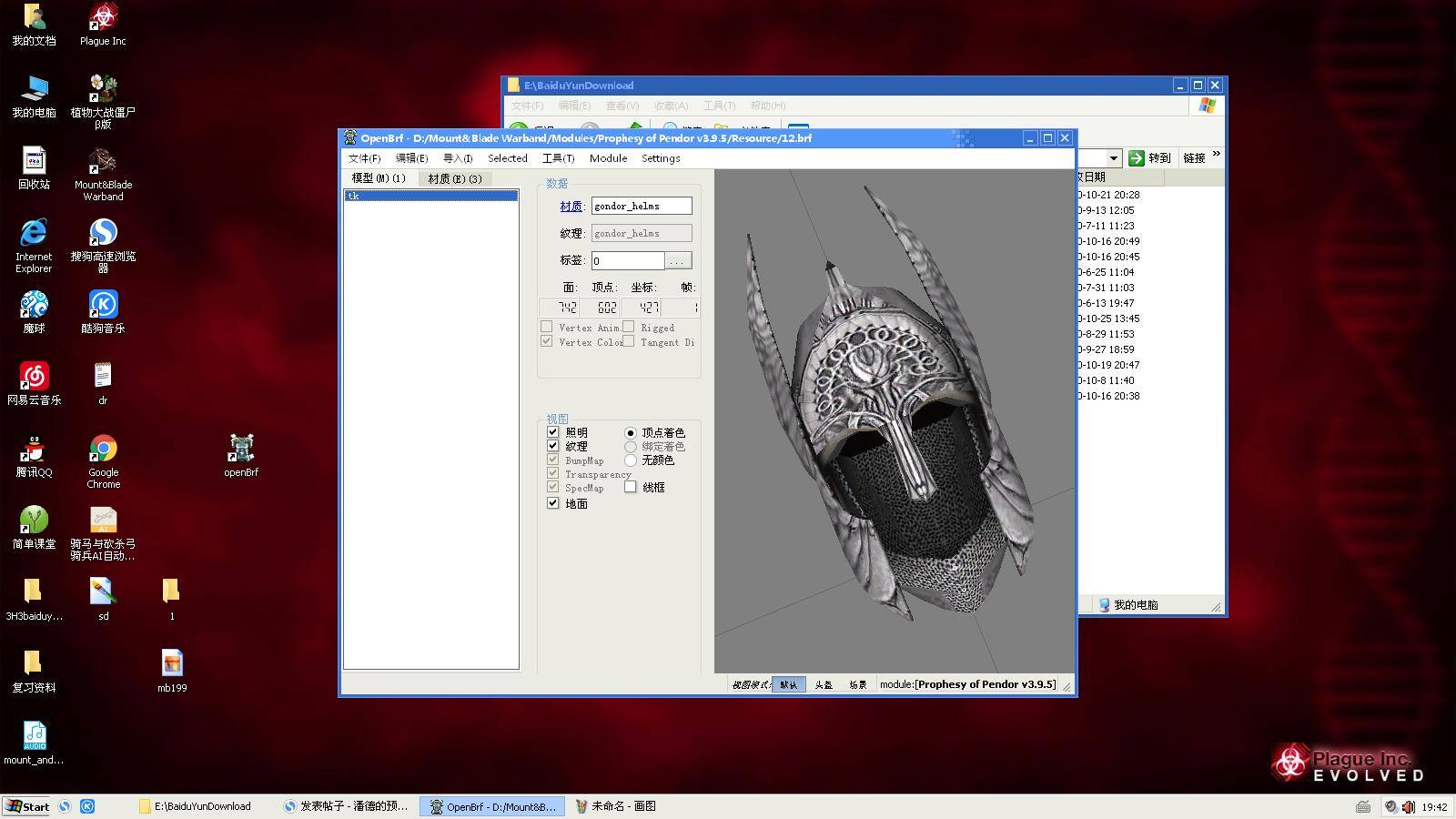
Task: Click the 标签 flags input field
Action: (x=628, y=261)
